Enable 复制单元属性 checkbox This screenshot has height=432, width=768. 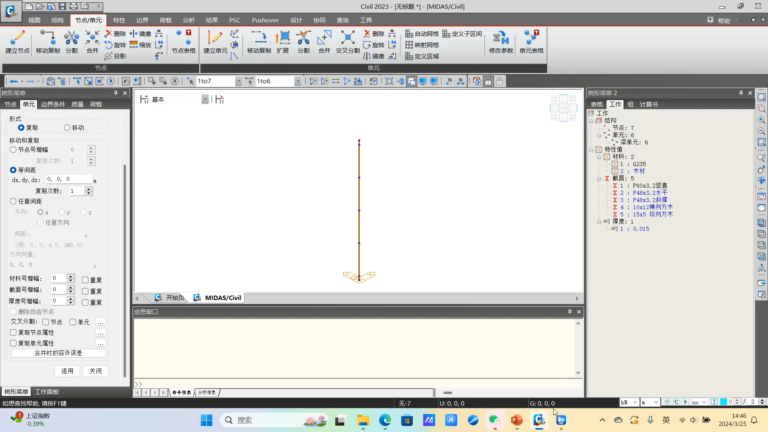click(x=13, y=343)
